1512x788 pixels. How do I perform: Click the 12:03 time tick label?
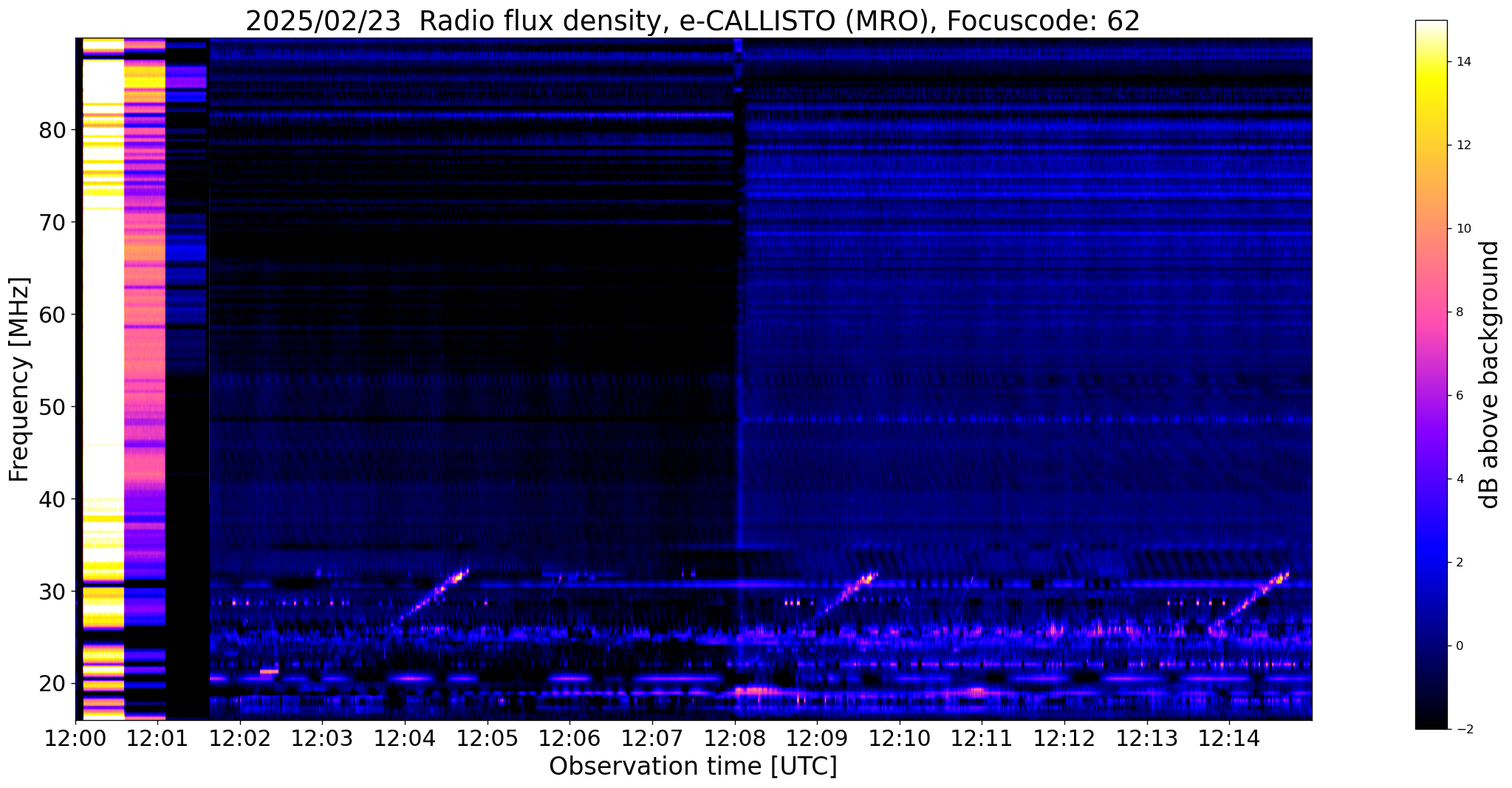(322, 739)
